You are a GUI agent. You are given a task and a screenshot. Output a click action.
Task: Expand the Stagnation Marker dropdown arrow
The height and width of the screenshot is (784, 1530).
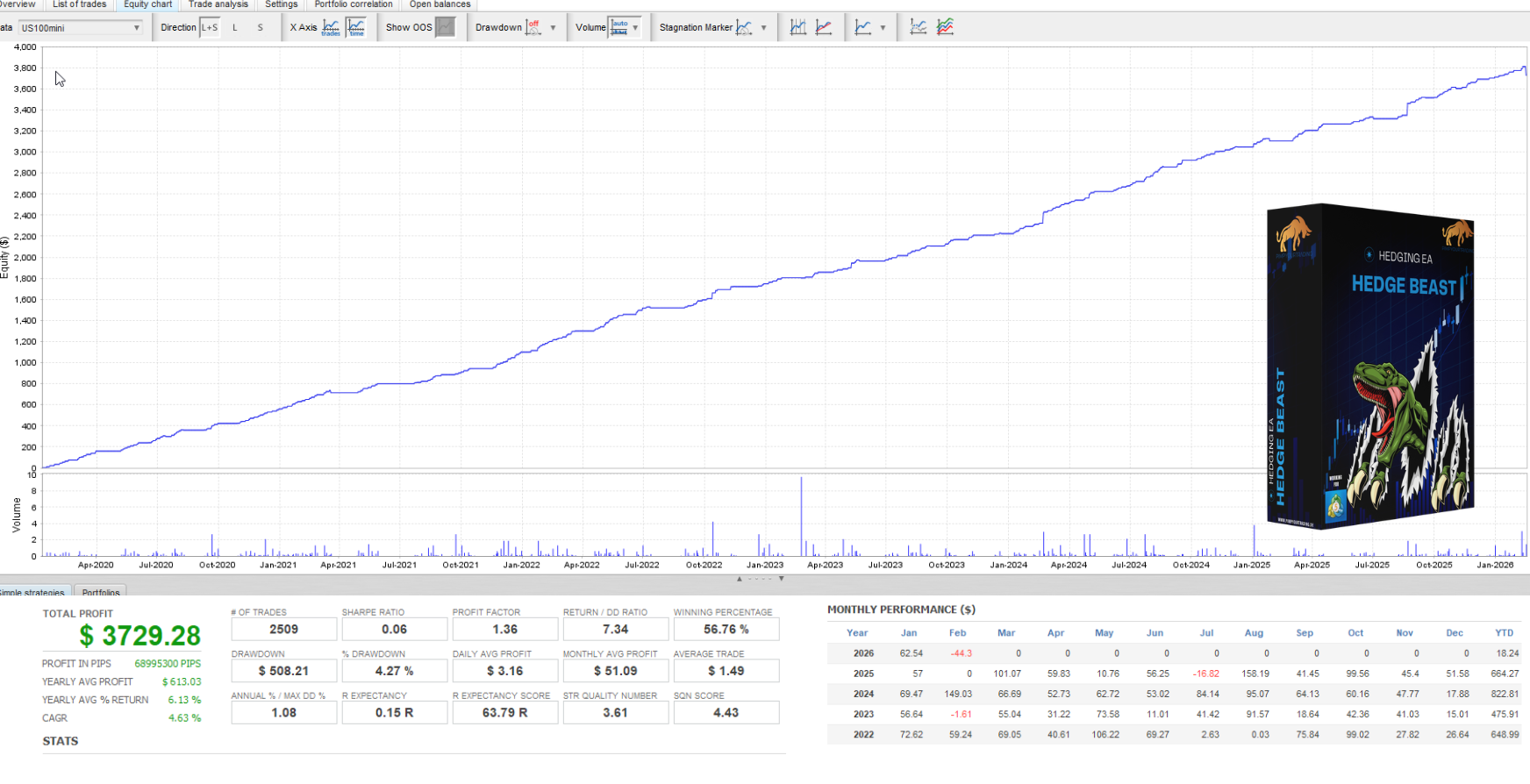coord(764,28)
